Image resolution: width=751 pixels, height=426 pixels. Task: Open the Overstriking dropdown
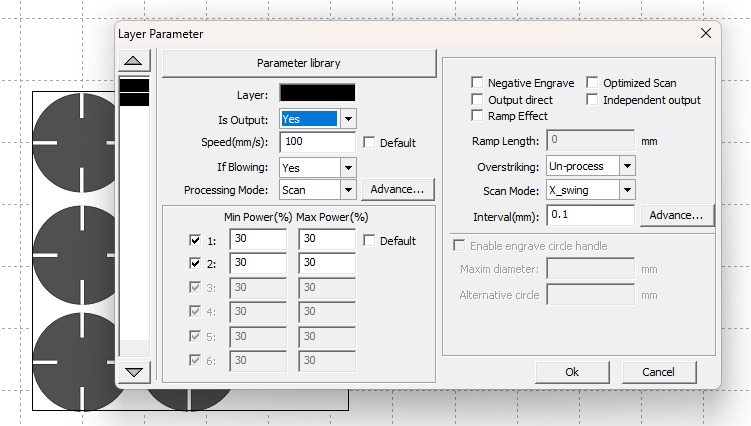627,166
